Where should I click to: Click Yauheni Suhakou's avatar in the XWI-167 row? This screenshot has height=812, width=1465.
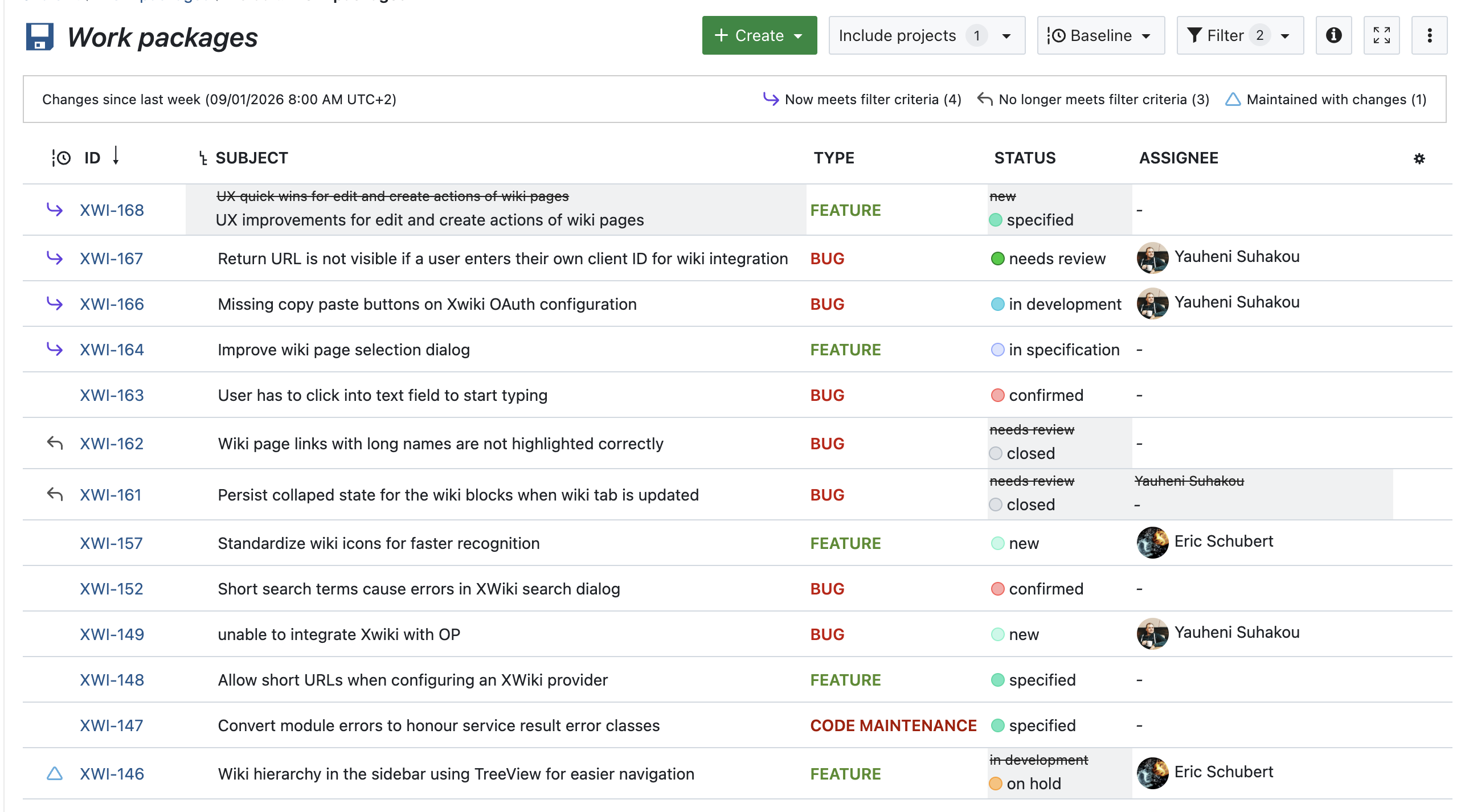(1152, 258)
